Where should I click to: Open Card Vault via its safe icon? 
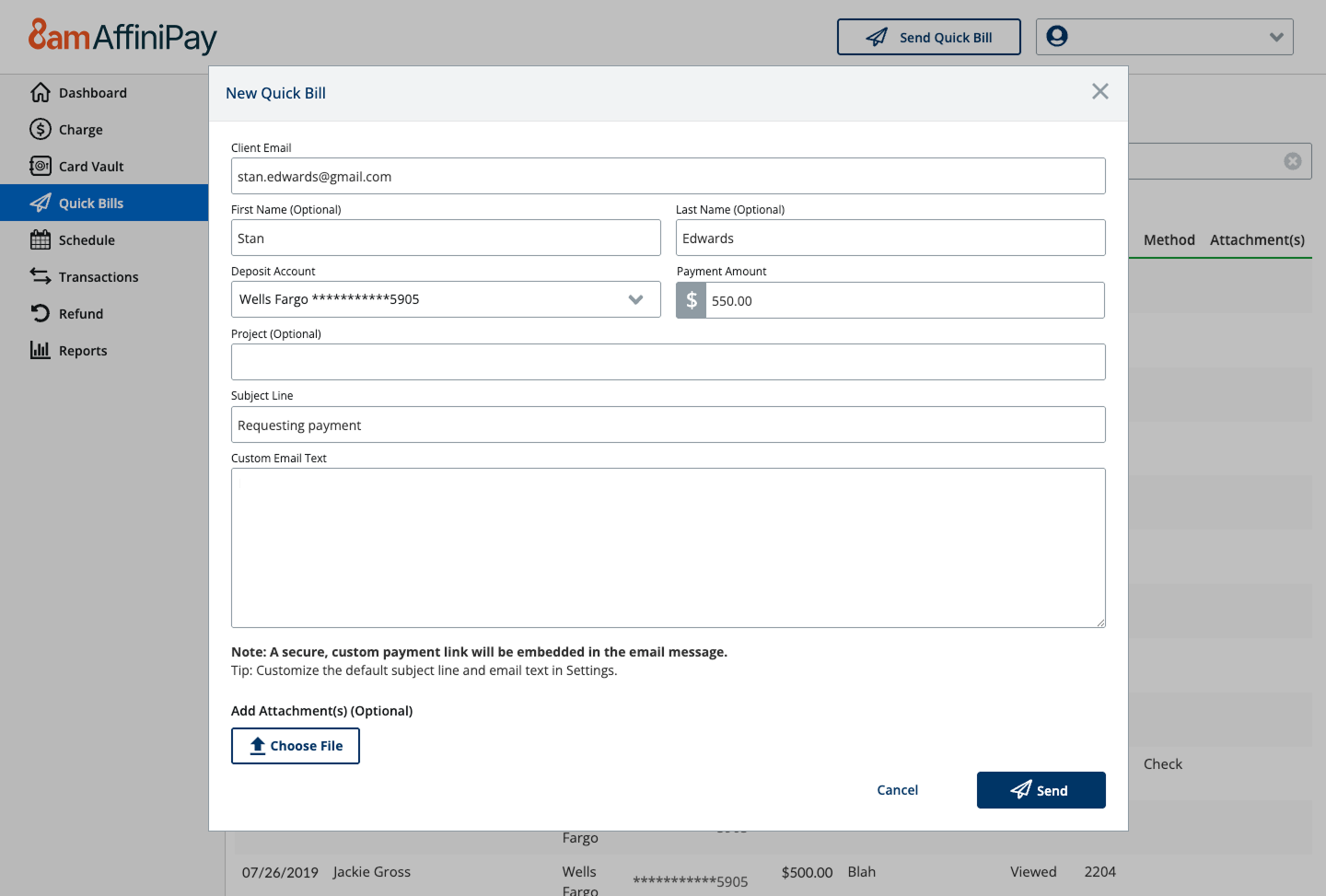click(41, 166)
